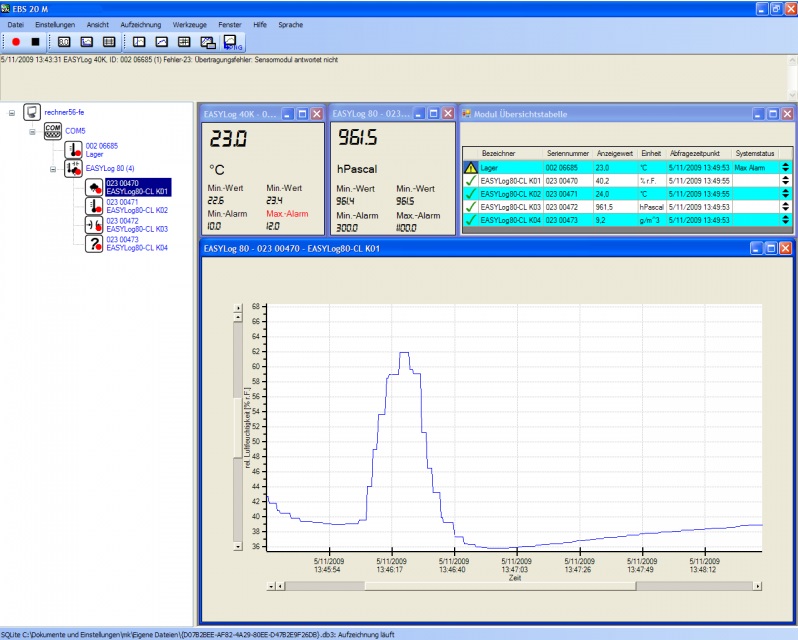Click the warning triangle in Lager row
Viewport: 798px width, 640px height.
tap(471, 167)
